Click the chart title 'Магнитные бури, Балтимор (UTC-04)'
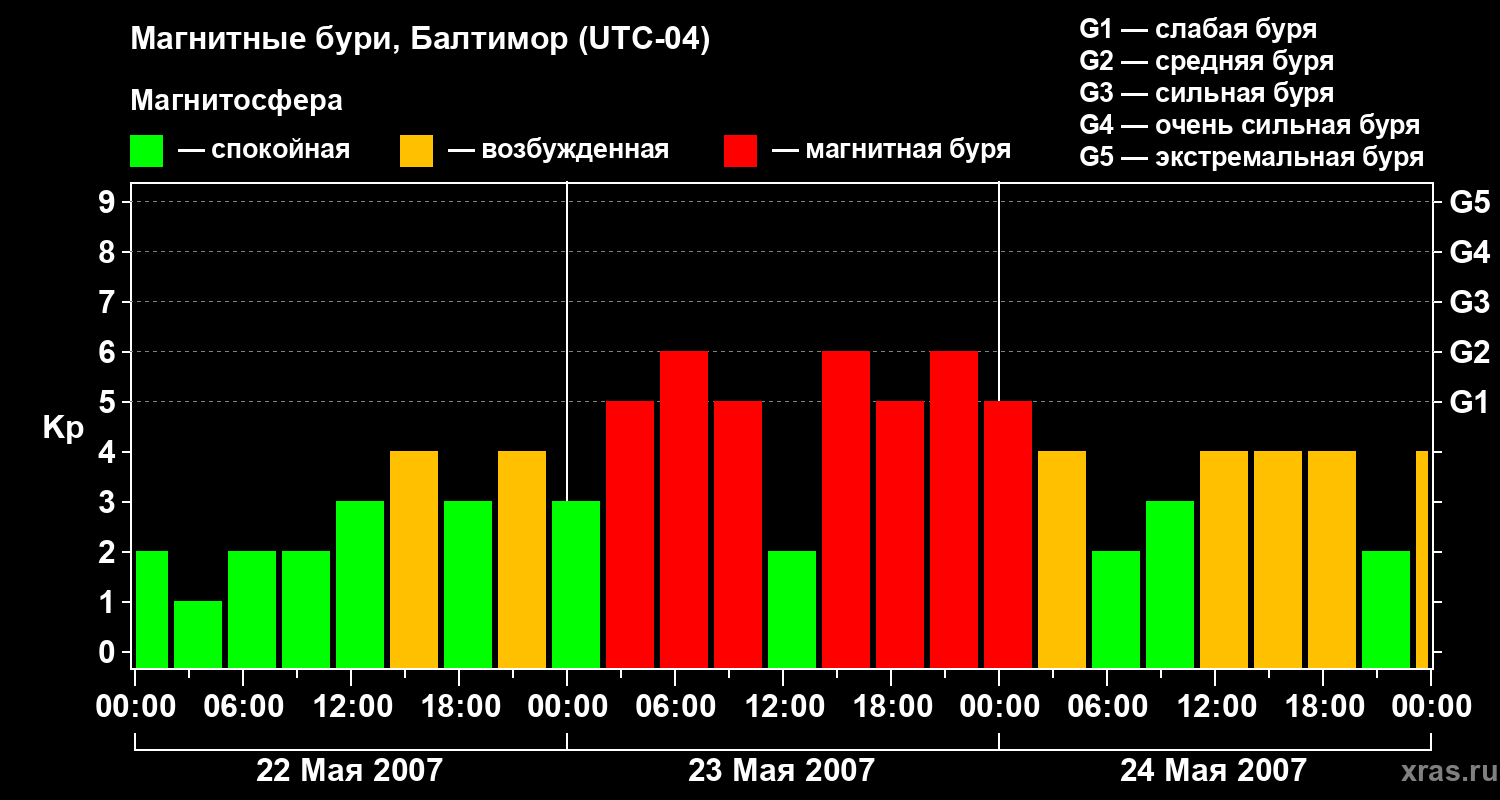 [420, 41]
